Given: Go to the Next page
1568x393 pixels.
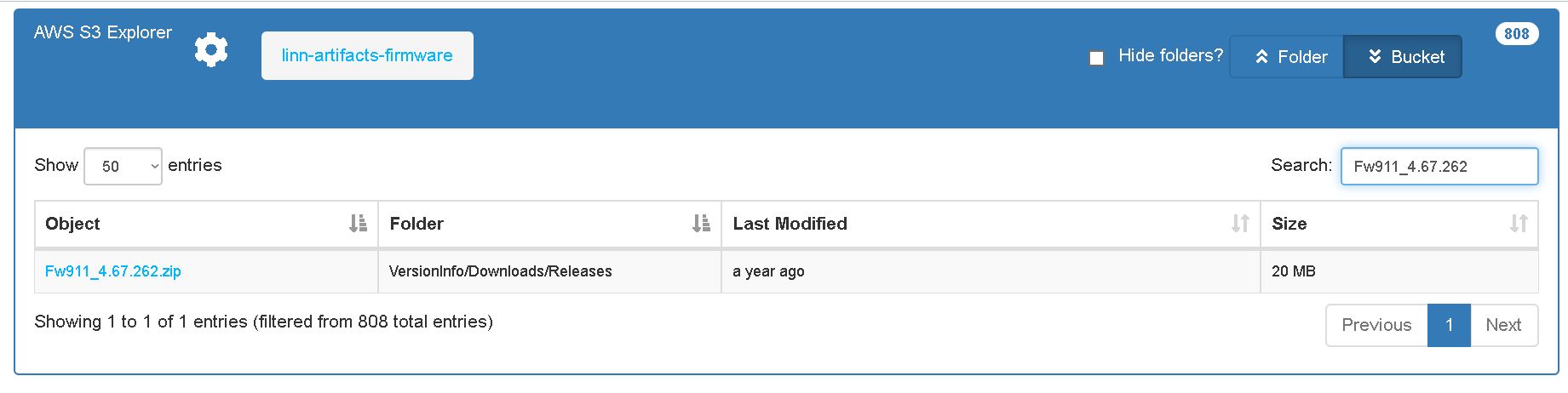Looking at the screenshot, I should (x=1503, y=325).
